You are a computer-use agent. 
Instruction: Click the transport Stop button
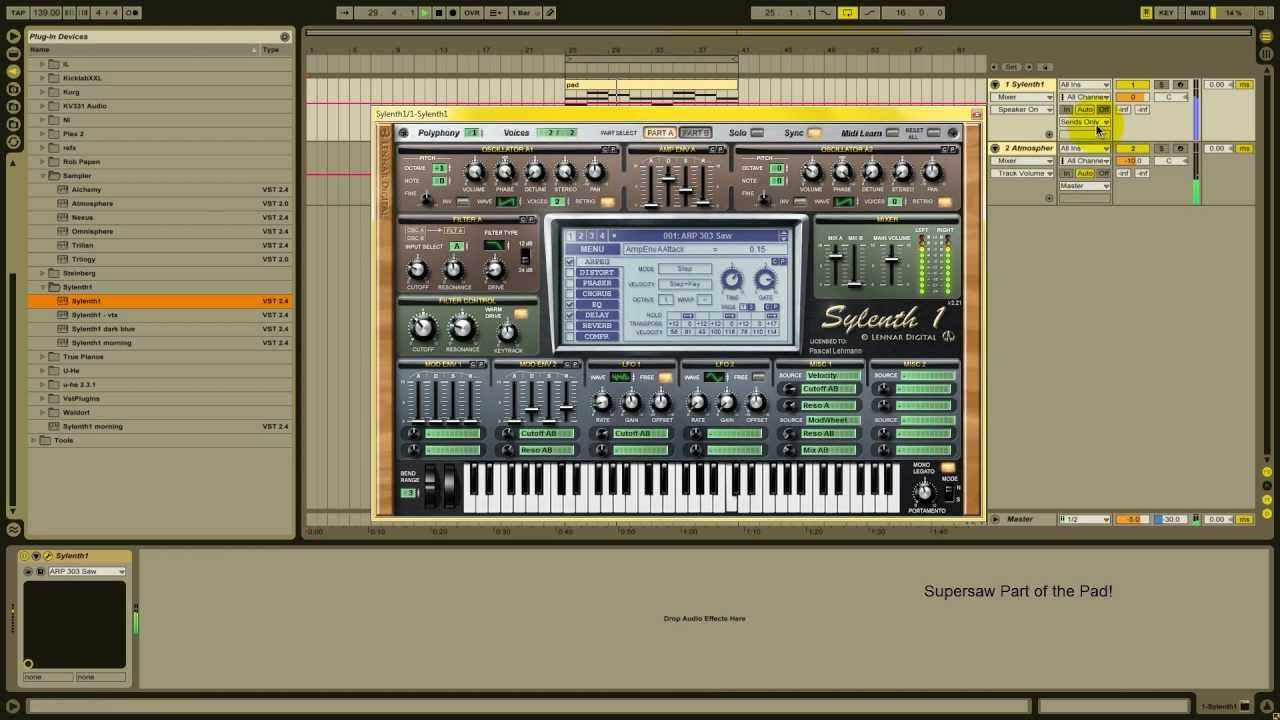438,13
